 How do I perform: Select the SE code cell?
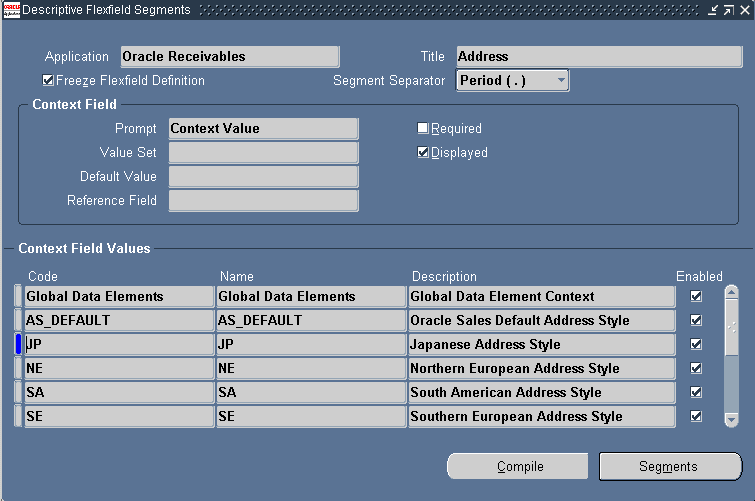tap(119, 417)
